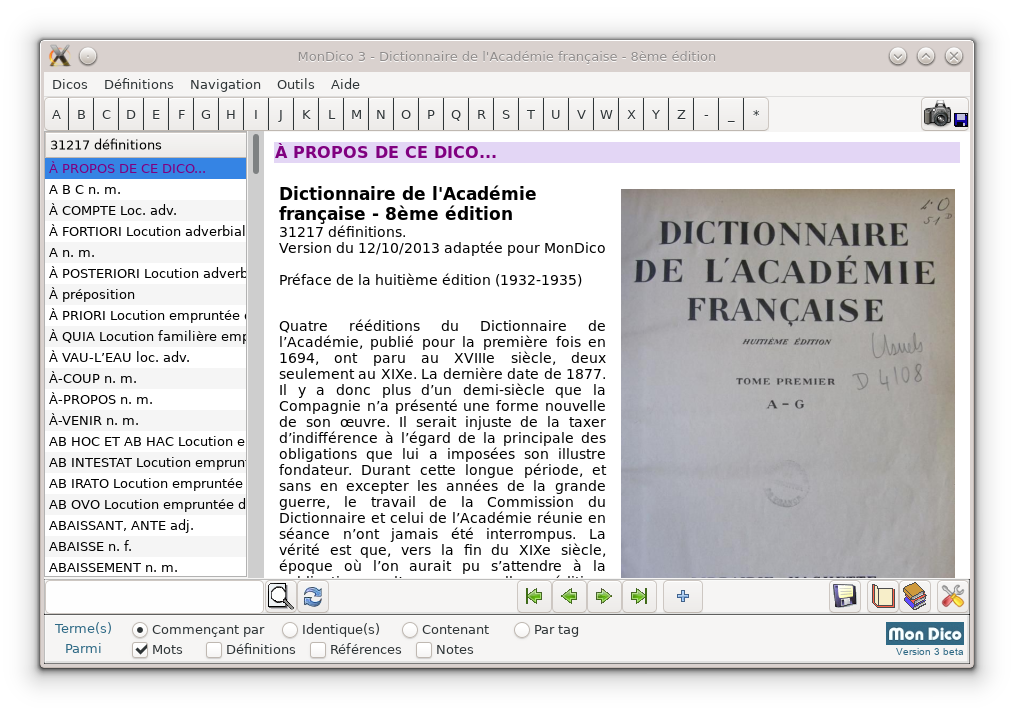Screen dimensions: 1014x708
Task: Select 'À-VENIR n. m.' entry
Action: pyautogui.click(x=146, y=420)
